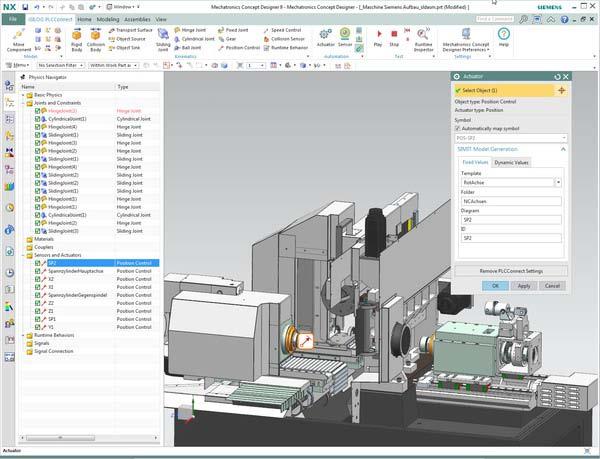Open the Template RotAchse dropdown
600x459 pixels.
[558, 183]
